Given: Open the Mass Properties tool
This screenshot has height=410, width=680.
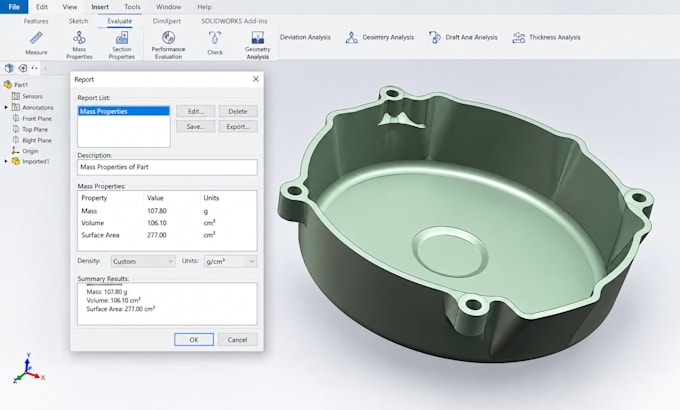Looking at the screenshot, I should tap(79, 45).
